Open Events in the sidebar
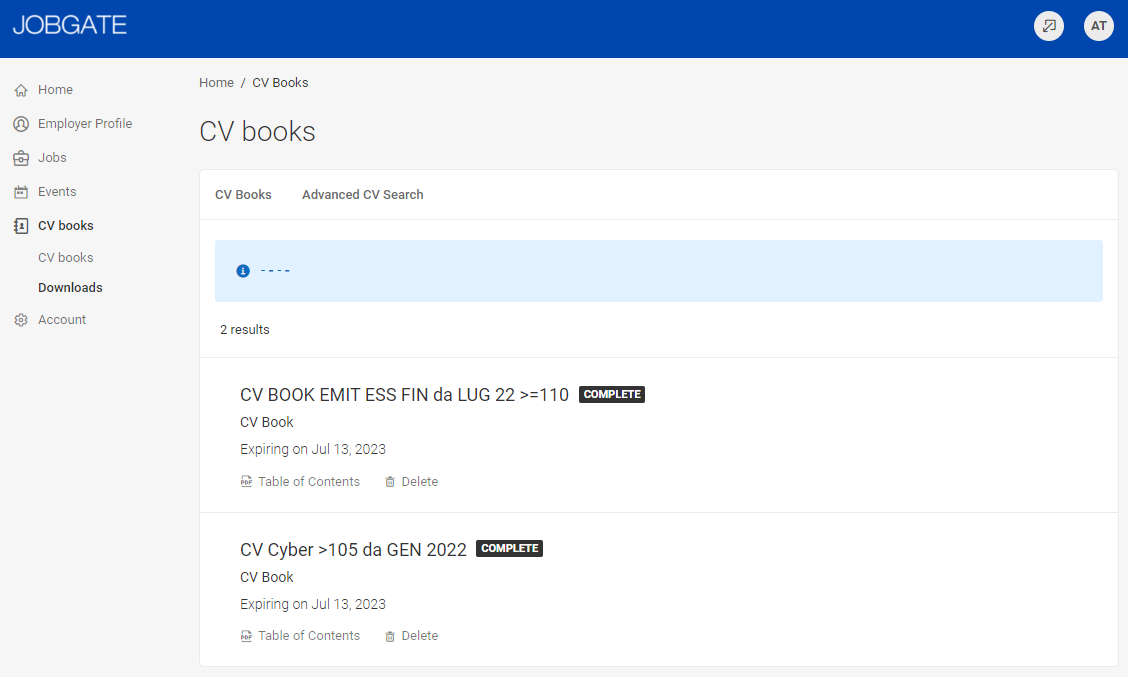The width and height of the screenshot is (1128, 677). 57,191
